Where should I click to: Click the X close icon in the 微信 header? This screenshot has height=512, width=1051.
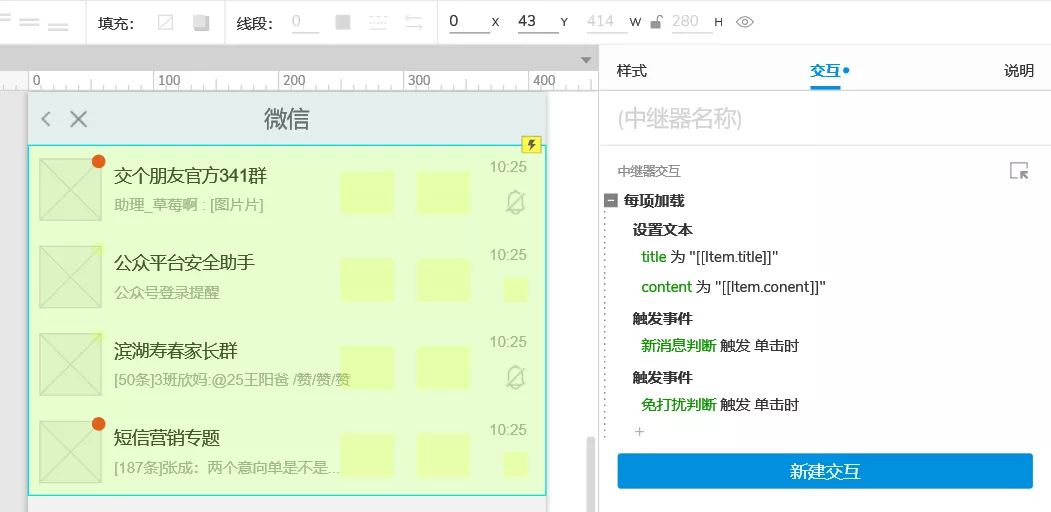[x=78, y=119]
